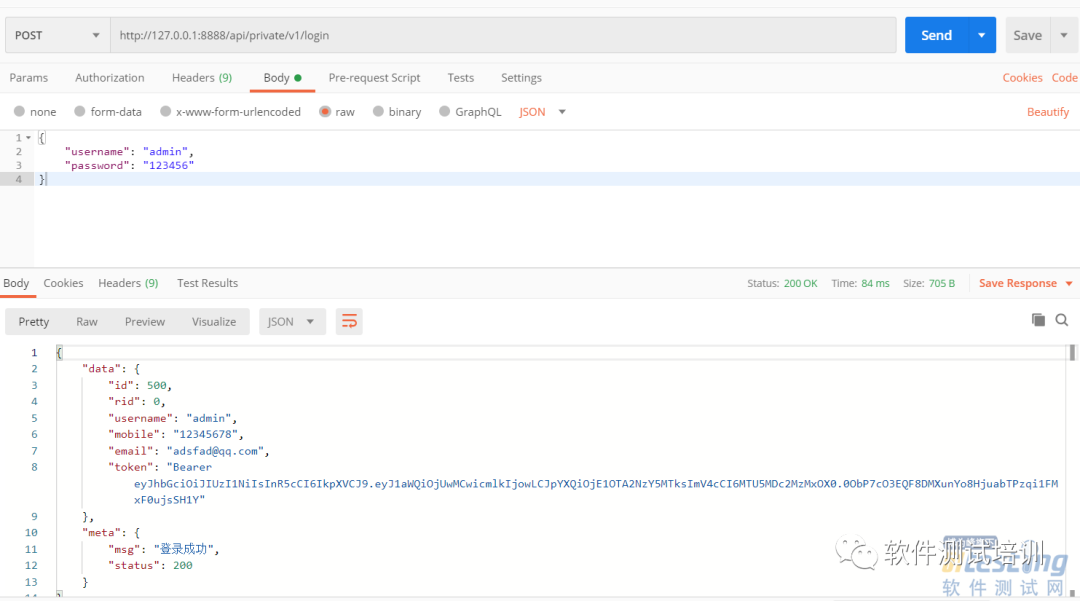Click the "rid" key in response

coord(124,401)
